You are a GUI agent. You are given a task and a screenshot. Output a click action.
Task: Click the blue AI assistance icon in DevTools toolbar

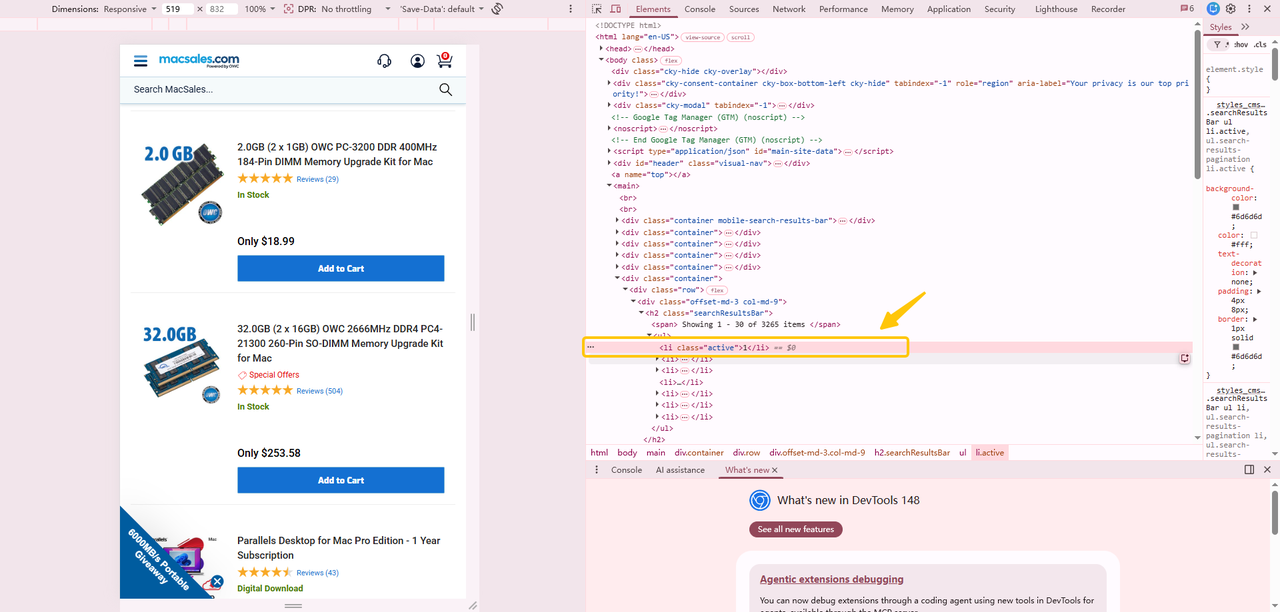click(1213, 9)
